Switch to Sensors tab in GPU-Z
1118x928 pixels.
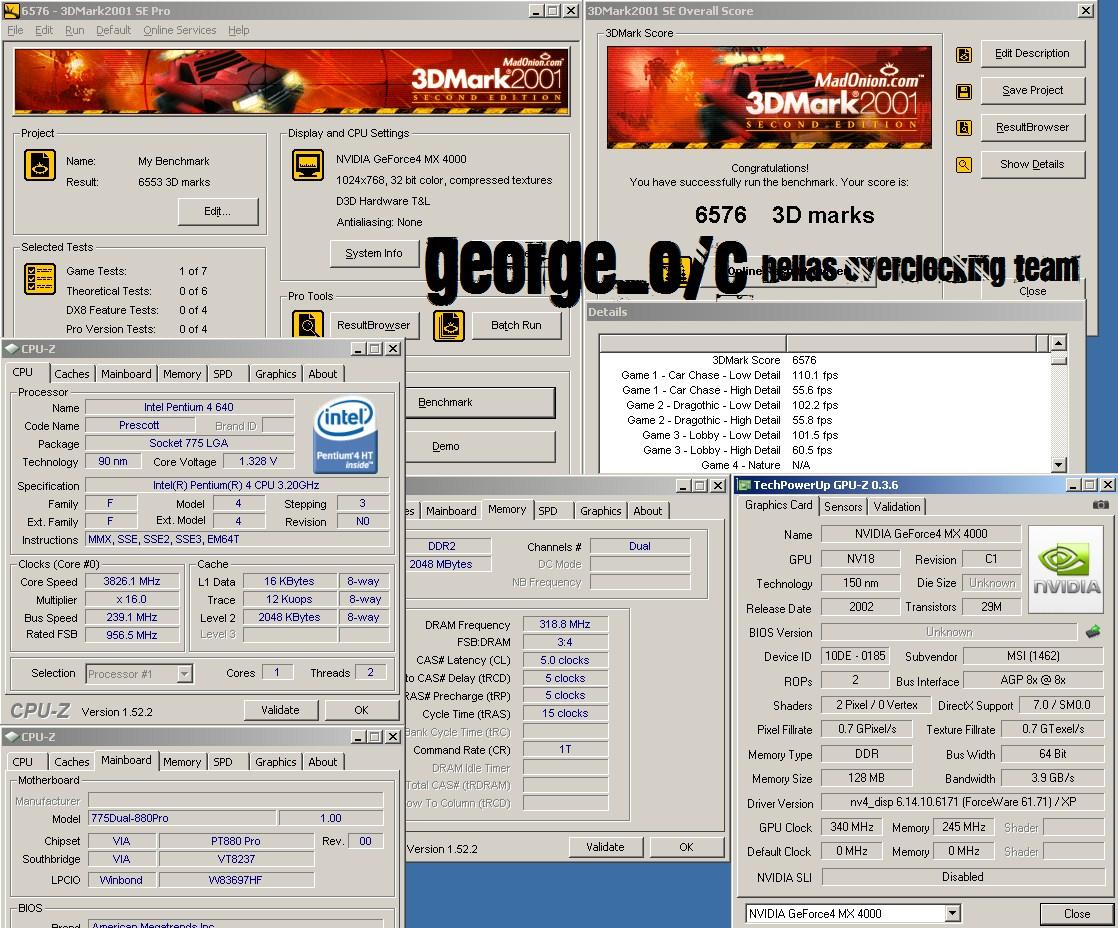[x=843, y=507]
